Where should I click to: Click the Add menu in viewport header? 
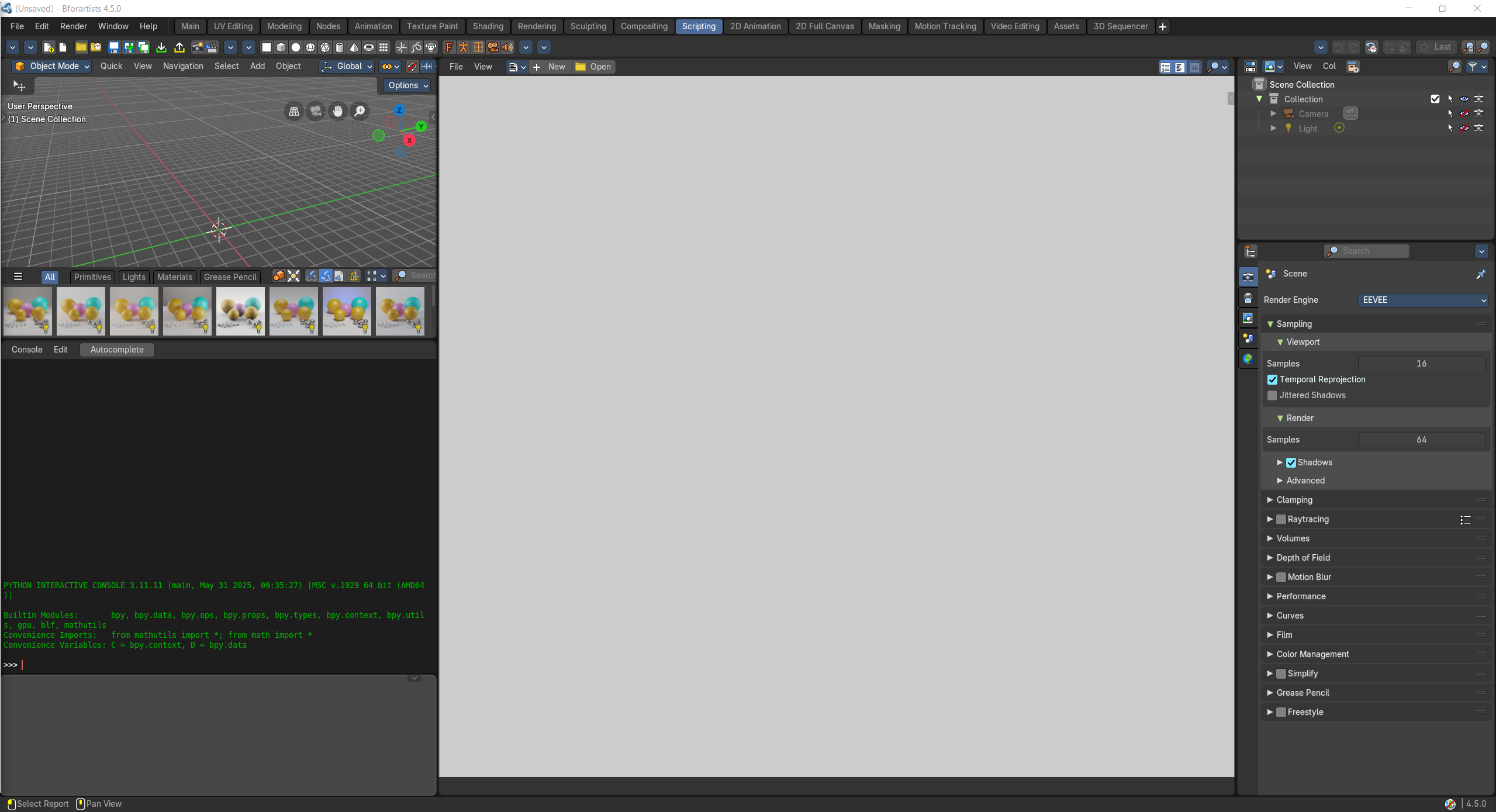point(257,67)
